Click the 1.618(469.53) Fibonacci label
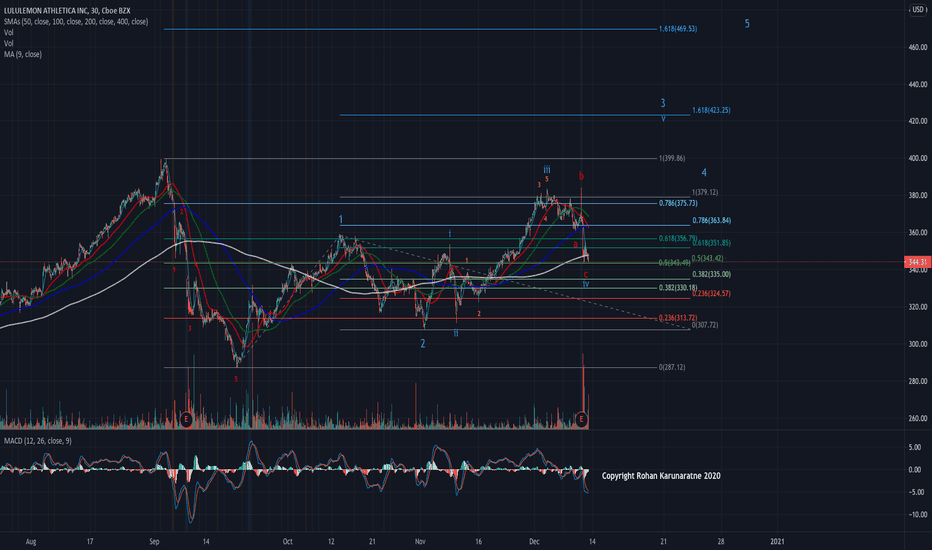 pos(678,29)
